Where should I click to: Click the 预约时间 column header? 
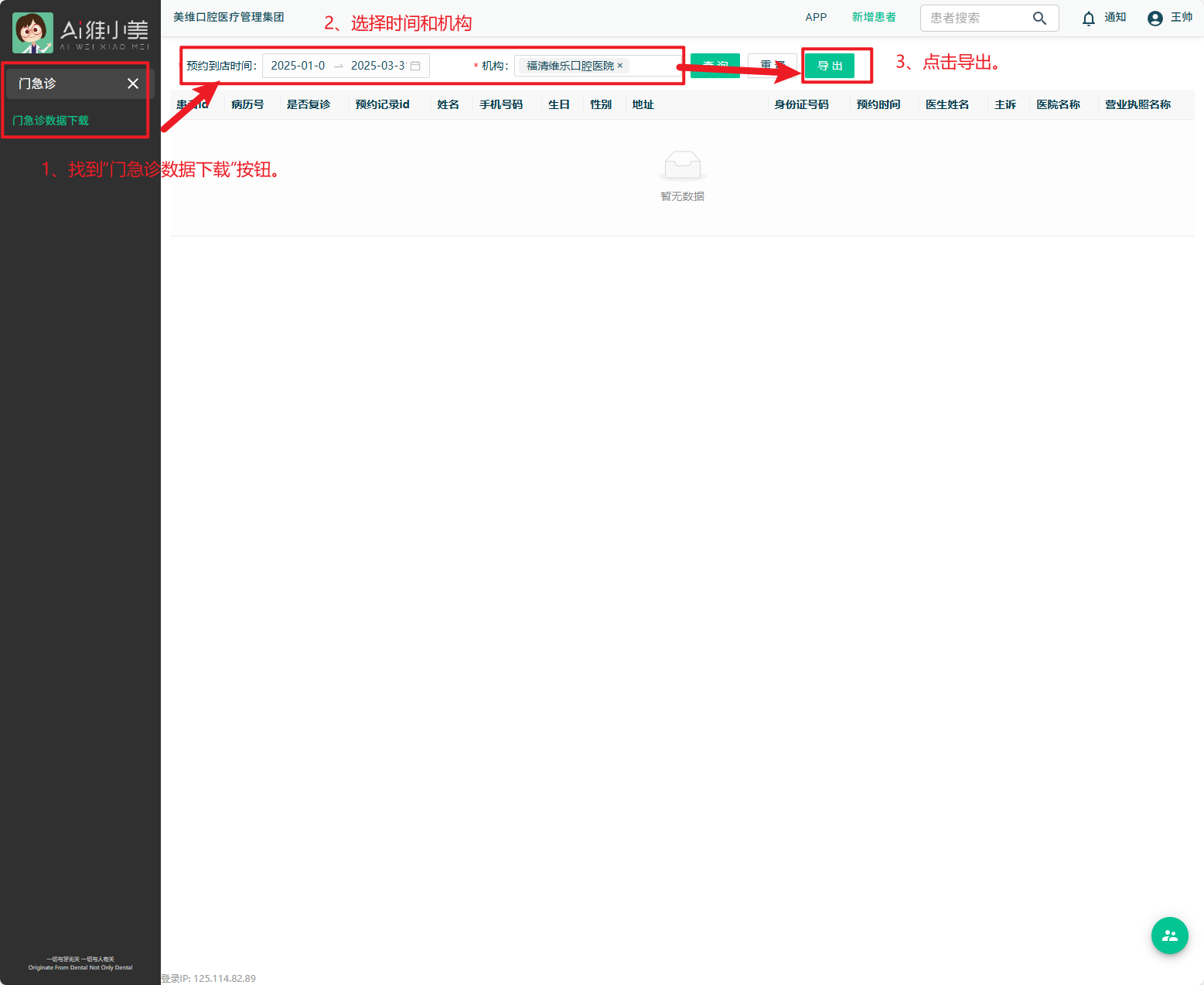pyautogui.click(x=878, y=104)
